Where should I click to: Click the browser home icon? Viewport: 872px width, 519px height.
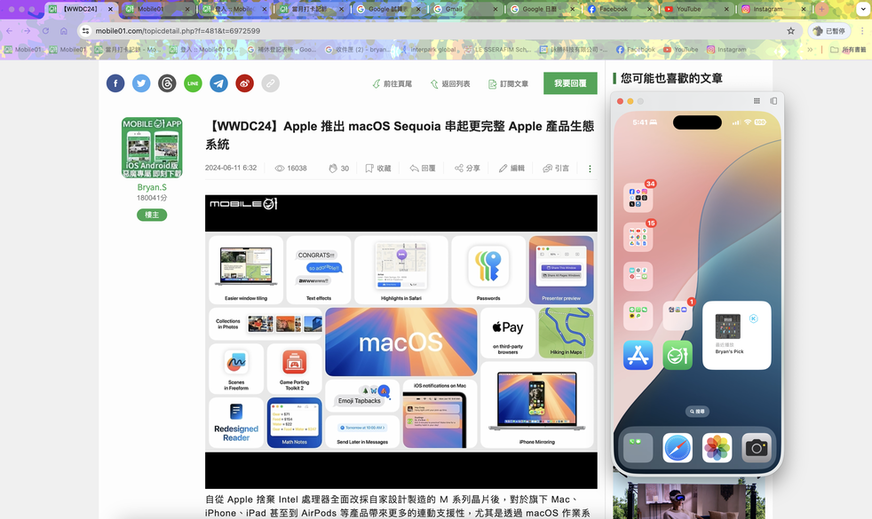coord(63,31)
